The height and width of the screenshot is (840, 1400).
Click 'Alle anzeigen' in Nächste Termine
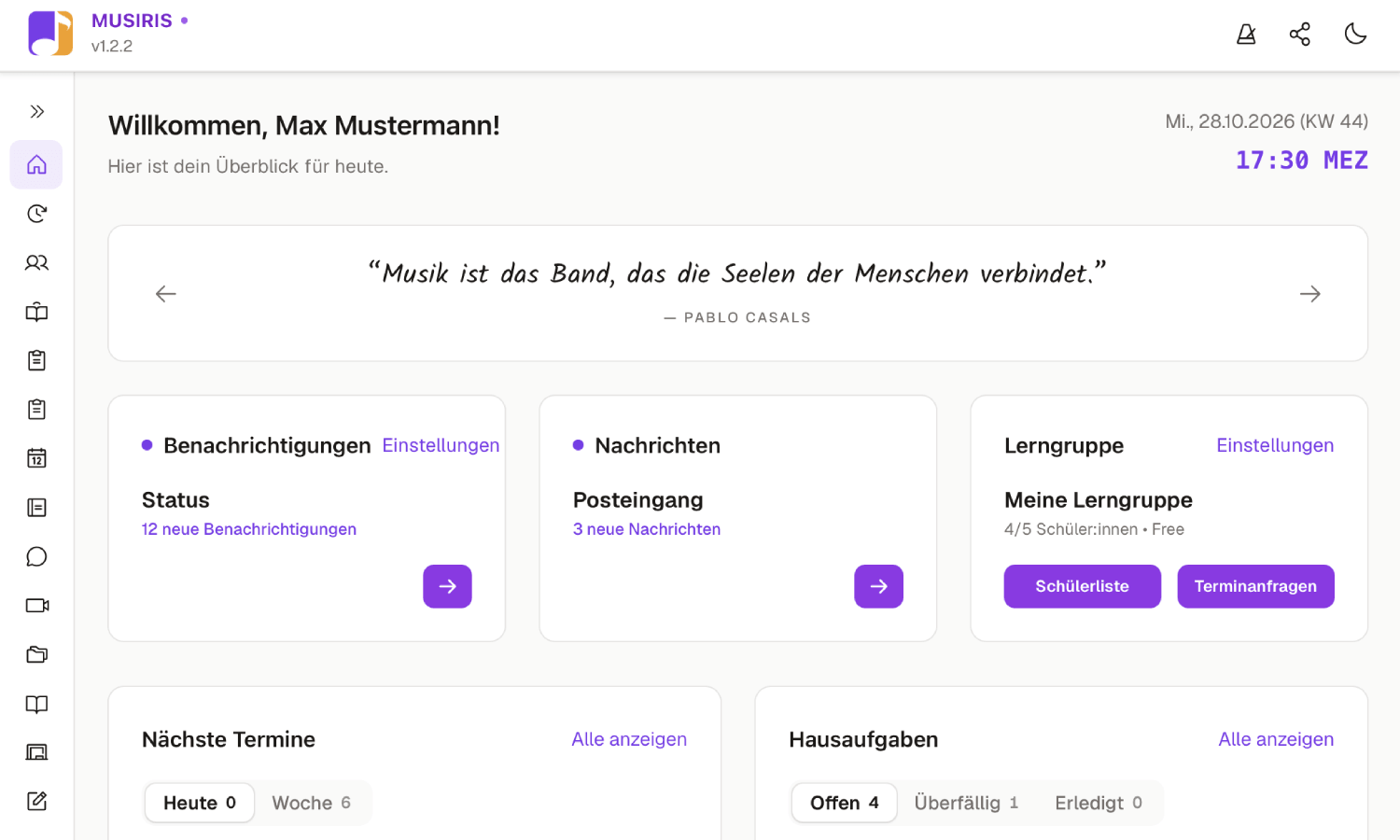(x=629, y=739)
